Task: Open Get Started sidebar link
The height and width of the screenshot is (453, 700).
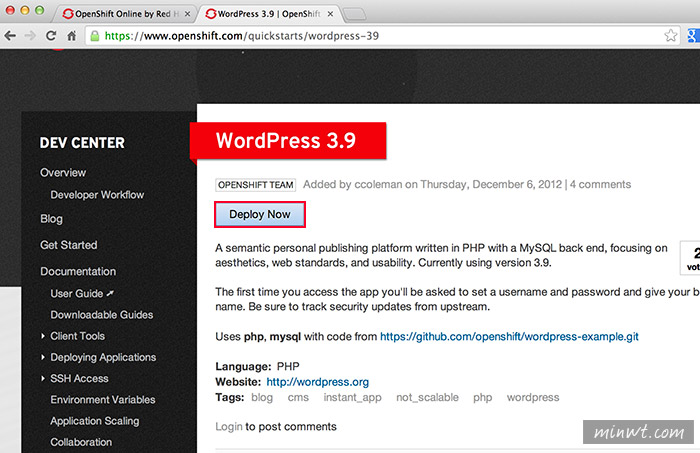Action: (x=68, y=245)
